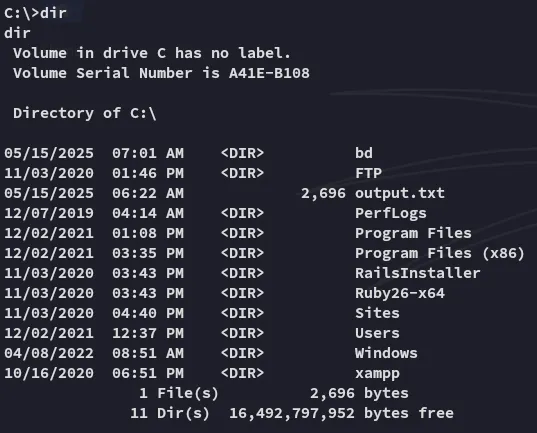Viewport: 537px width, 433px height.
Task: Click the Ruby26-x64 folder name
Action: click(400, 293)
